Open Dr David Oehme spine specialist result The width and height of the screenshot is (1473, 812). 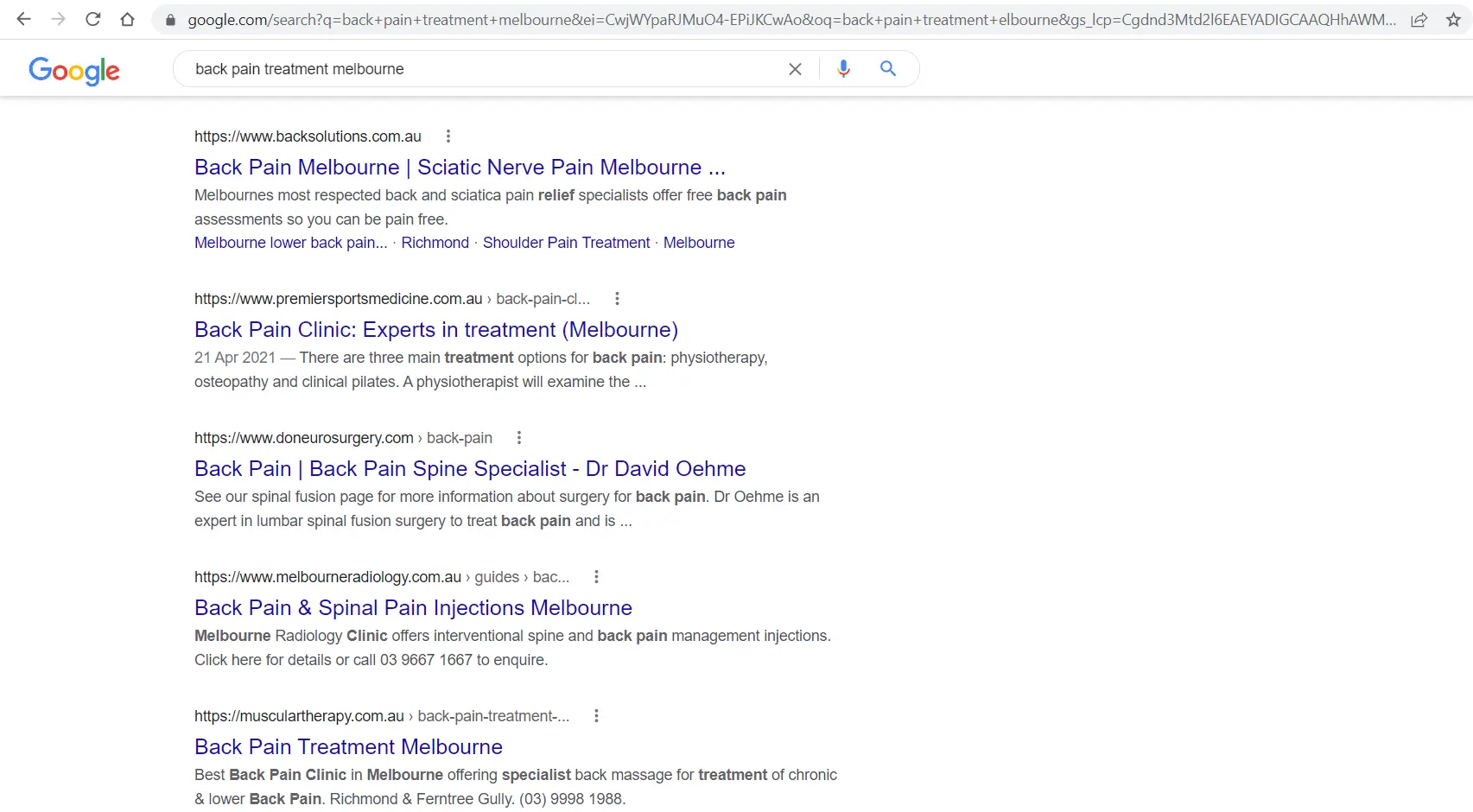pos(470,469)
